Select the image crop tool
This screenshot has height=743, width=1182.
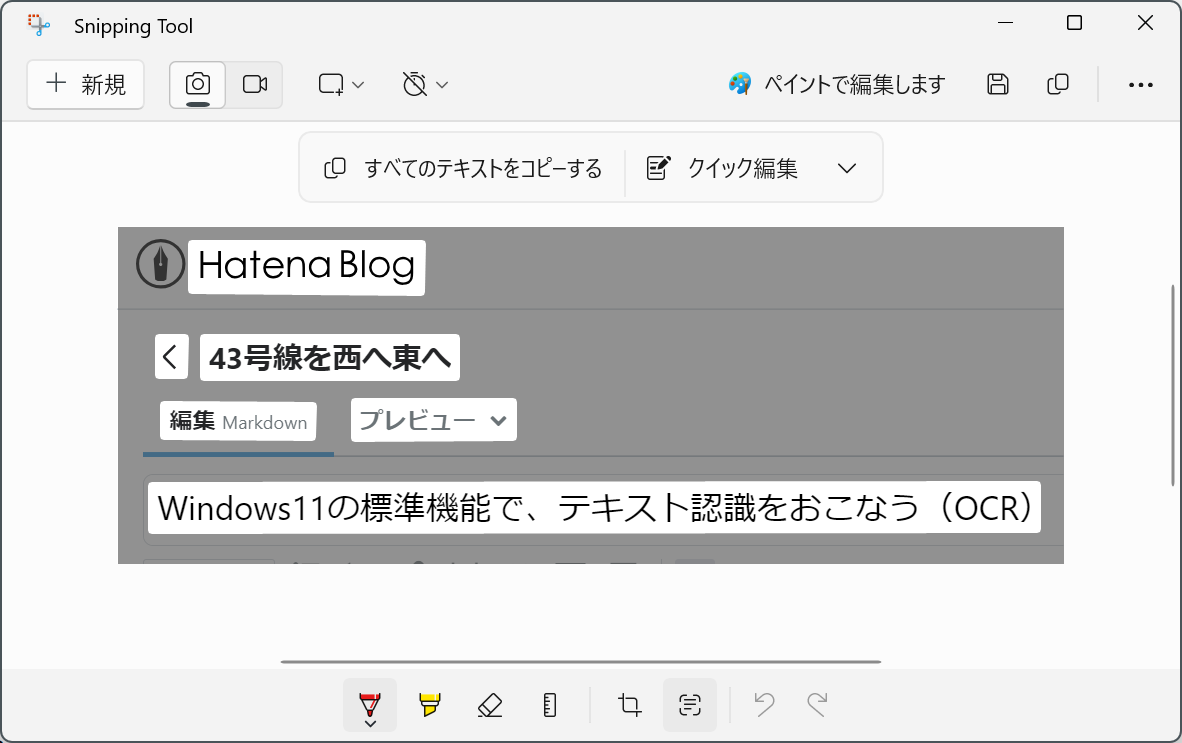click(629, 705)
